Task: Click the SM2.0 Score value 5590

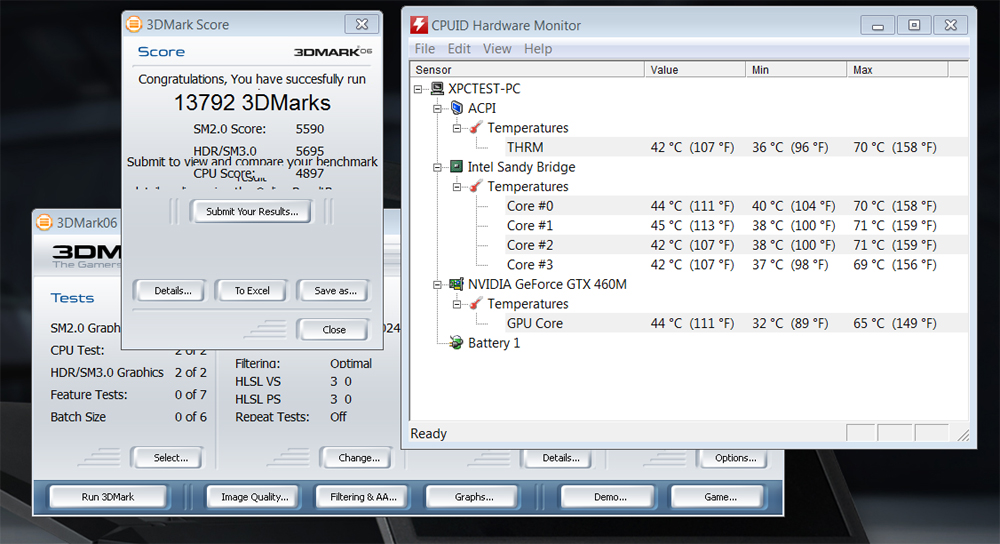Action: coord(309,129)
